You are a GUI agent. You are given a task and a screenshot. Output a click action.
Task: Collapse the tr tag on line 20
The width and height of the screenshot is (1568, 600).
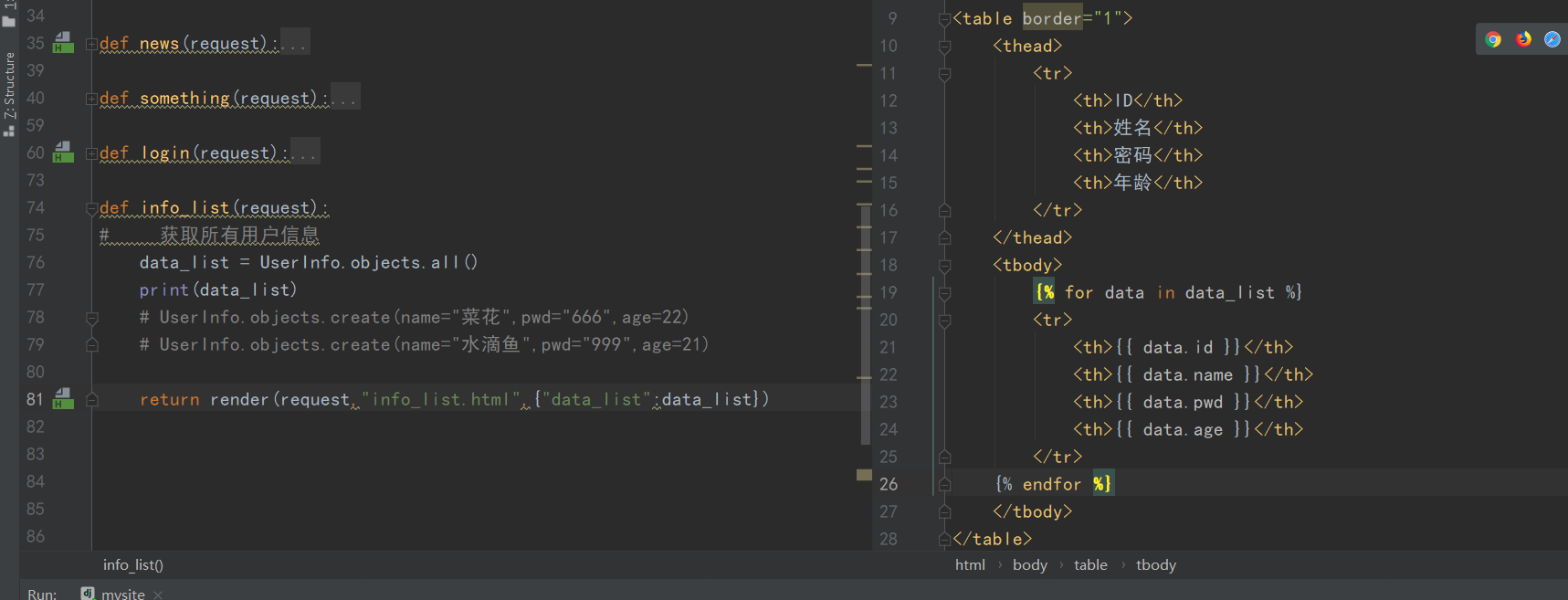[x=945, y=321]
